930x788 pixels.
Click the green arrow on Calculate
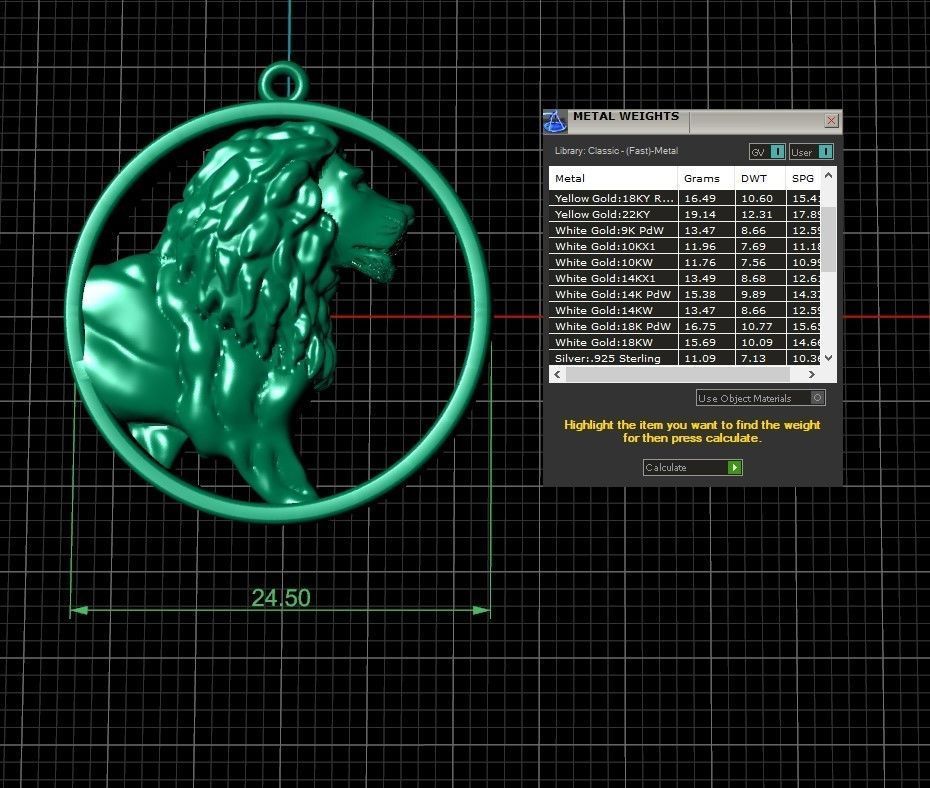[734, 467]
